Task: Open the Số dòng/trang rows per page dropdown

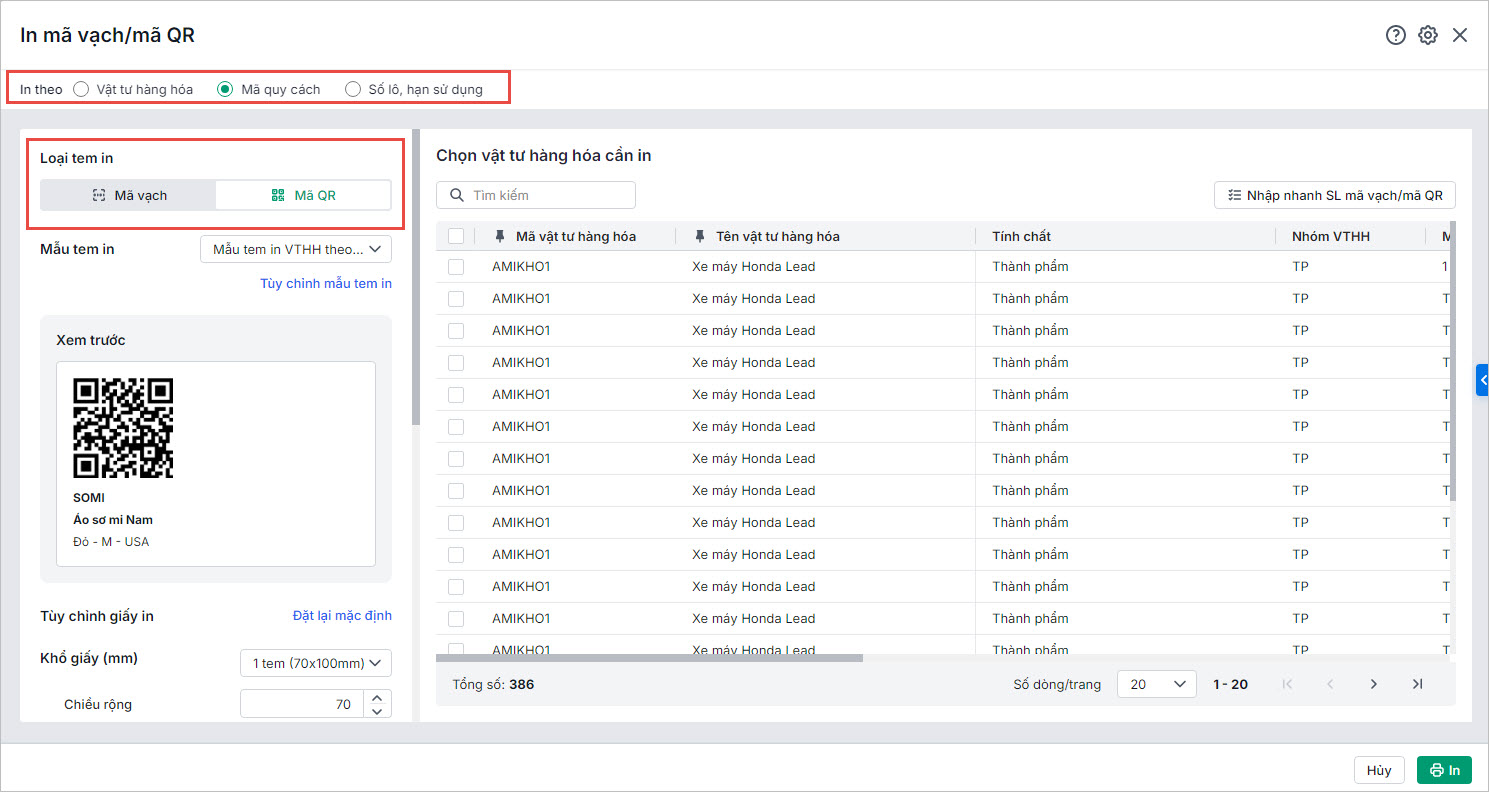Action: (x=1156, y=684)
